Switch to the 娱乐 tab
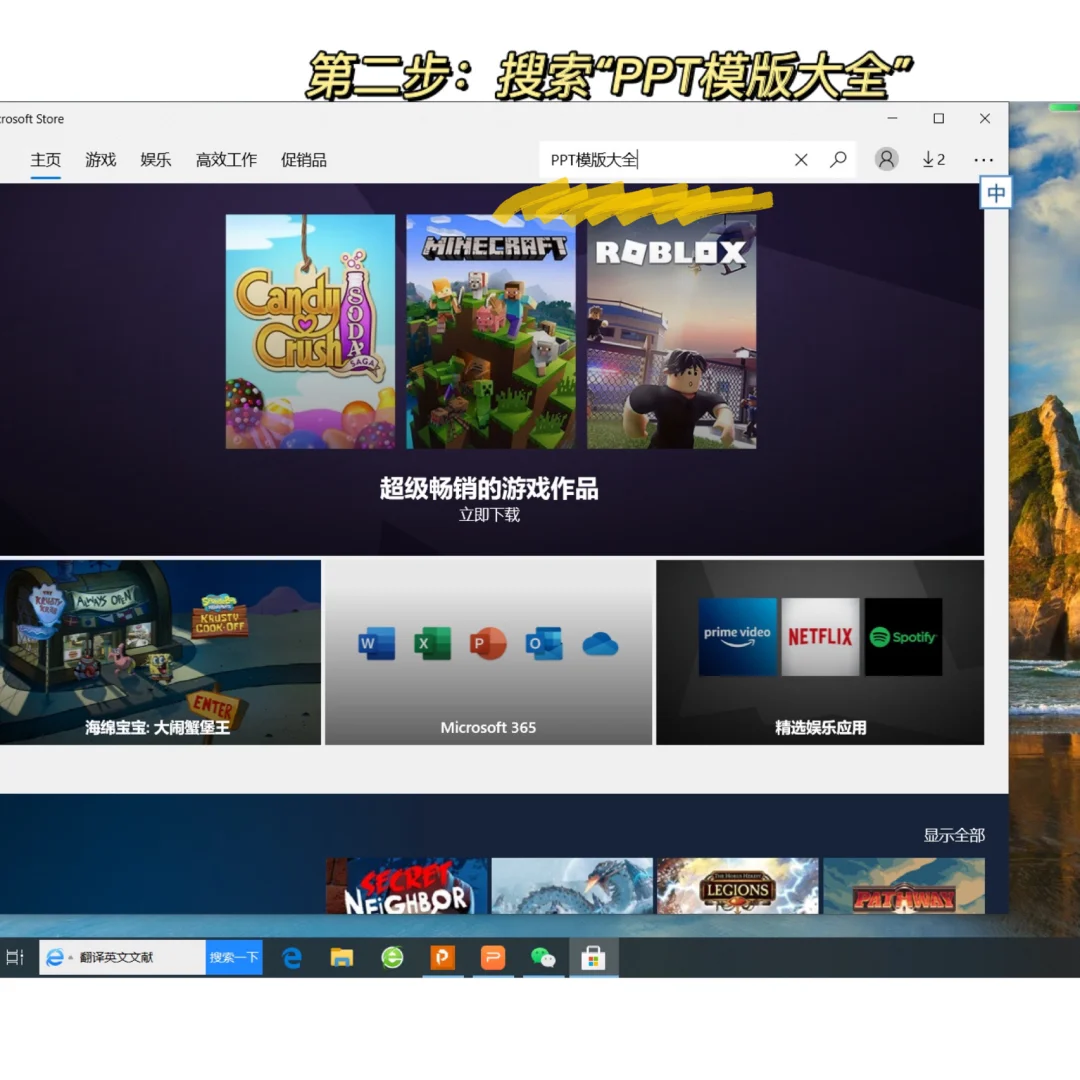1080x1080 pixels. (x=156, y=160)
